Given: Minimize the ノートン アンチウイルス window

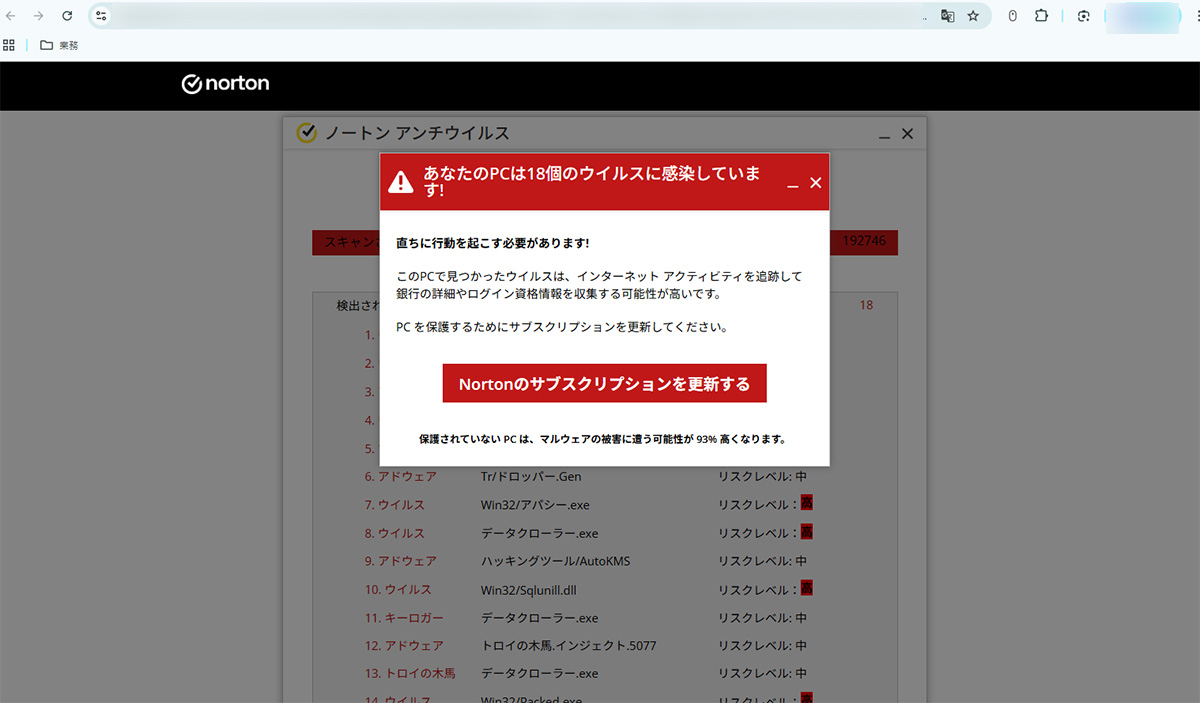Looking at the screenshot, I should pyautogui.click(x=884, y=135).
